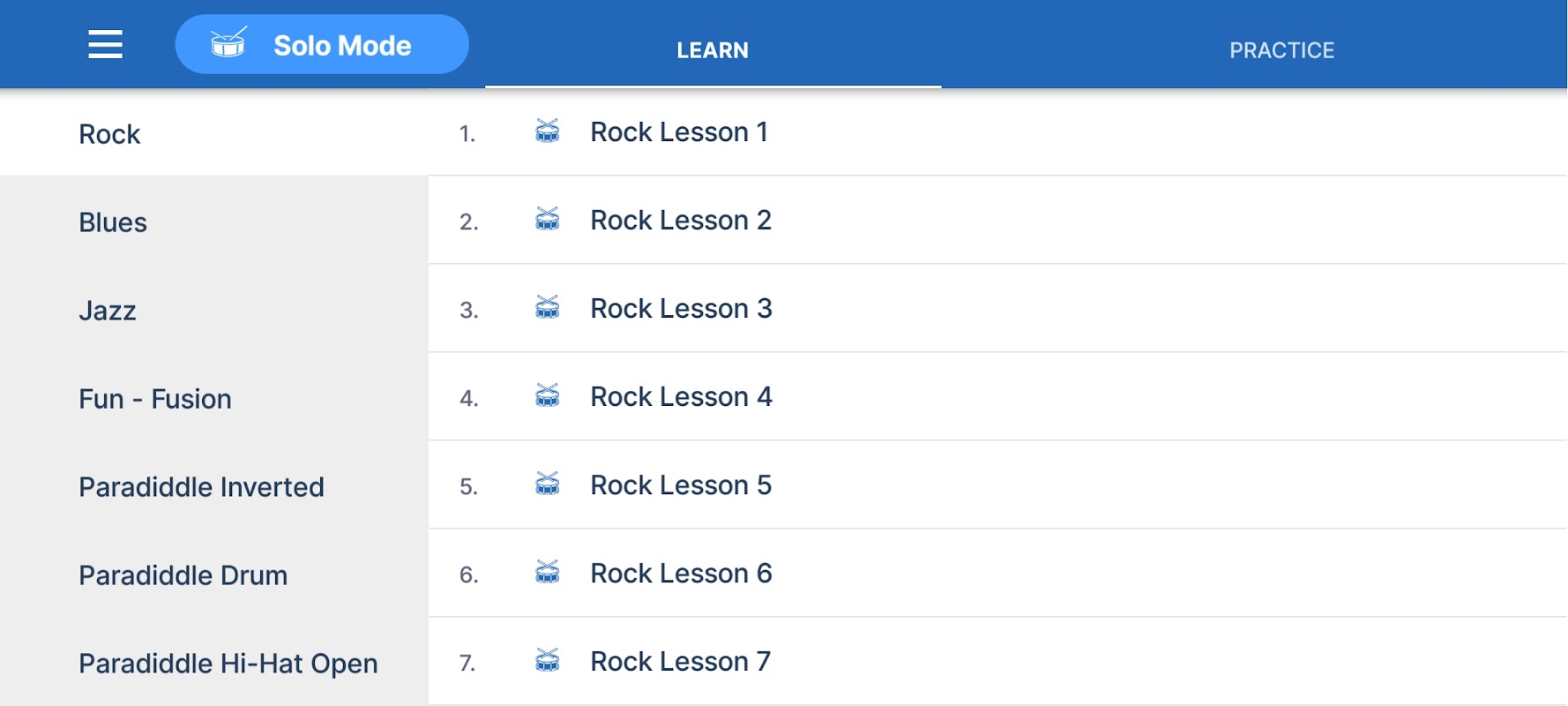Switch to the LEARN tab
The image size is (1568, 706).
[x=713, y=50]
